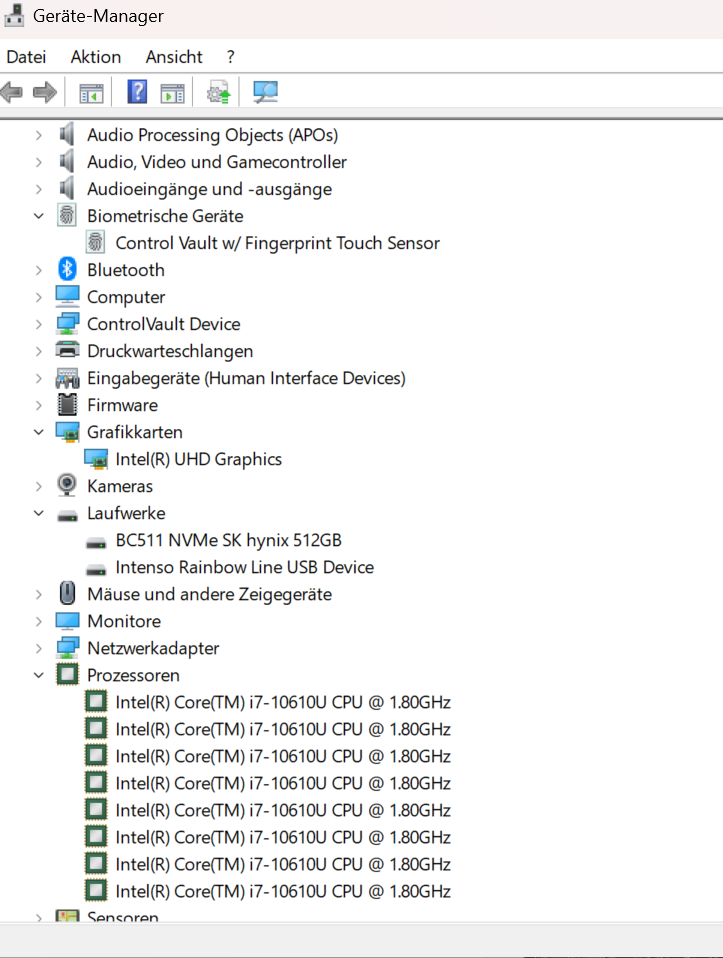Click icon beside ControlVault Device

(x=67, y=324)
